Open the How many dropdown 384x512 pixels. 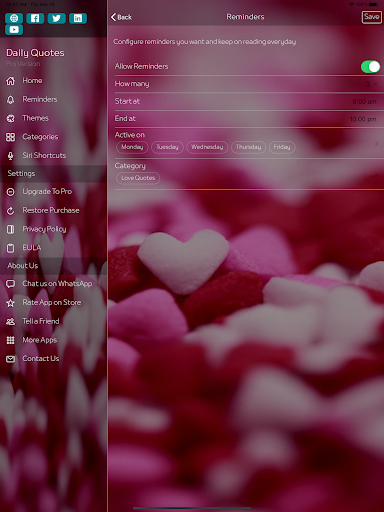click(x=371, y=84)
